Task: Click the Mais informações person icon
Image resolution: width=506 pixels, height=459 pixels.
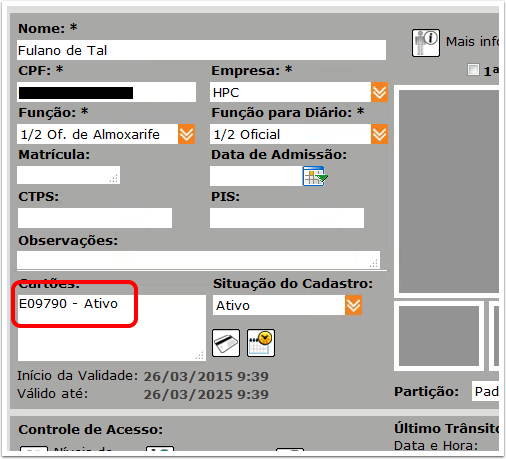Action: click(426, 43)
